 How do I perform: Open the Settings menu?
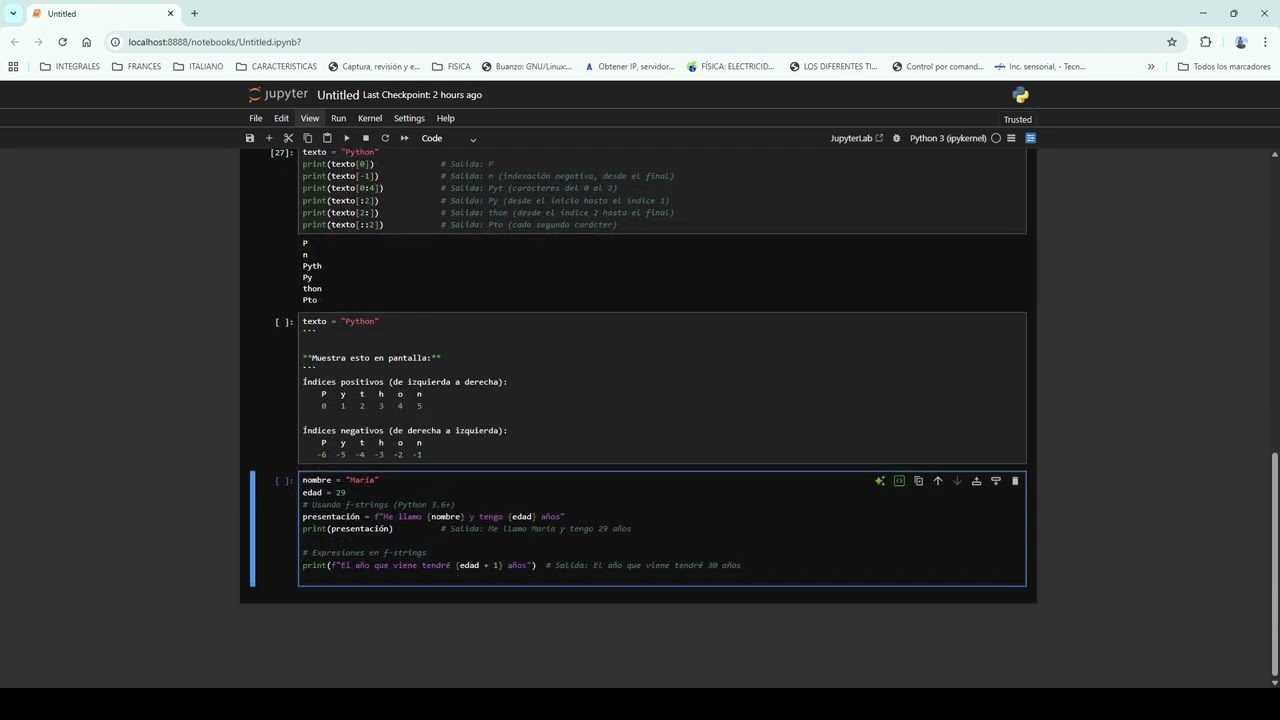pyautogui.click(x=409, y=118)
